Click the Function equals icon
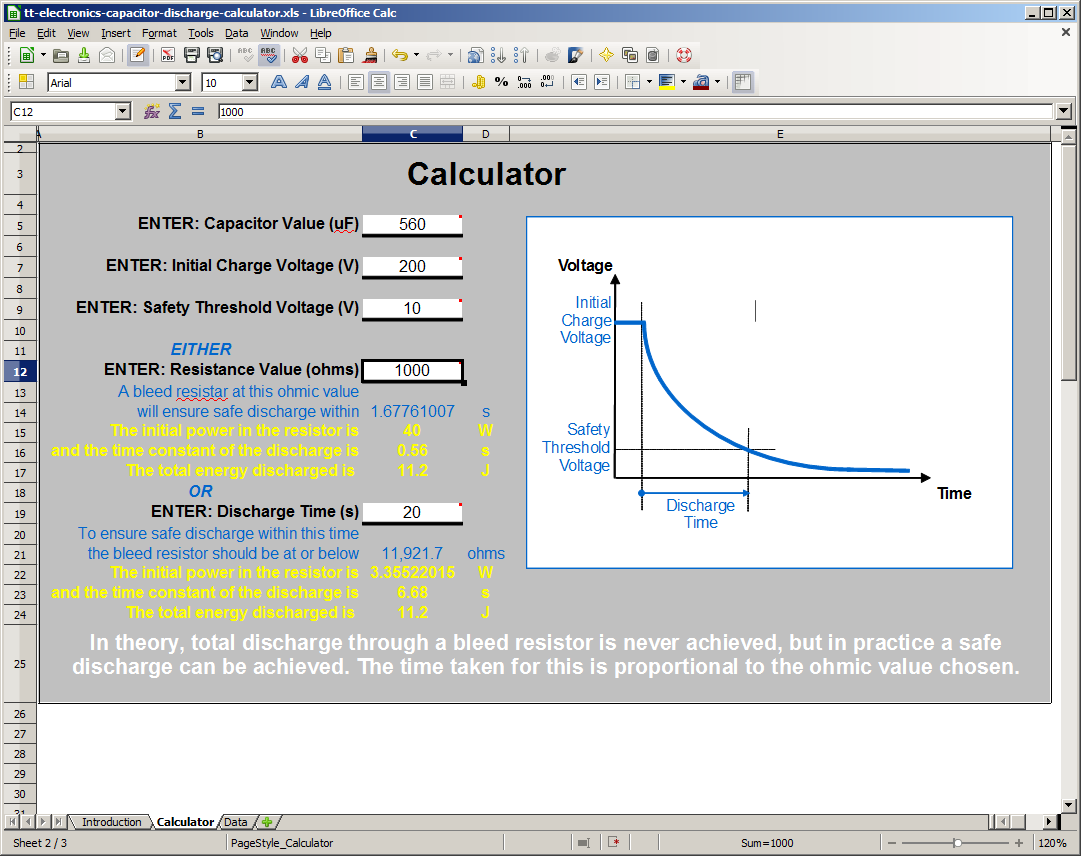 (x=198, y=111)
